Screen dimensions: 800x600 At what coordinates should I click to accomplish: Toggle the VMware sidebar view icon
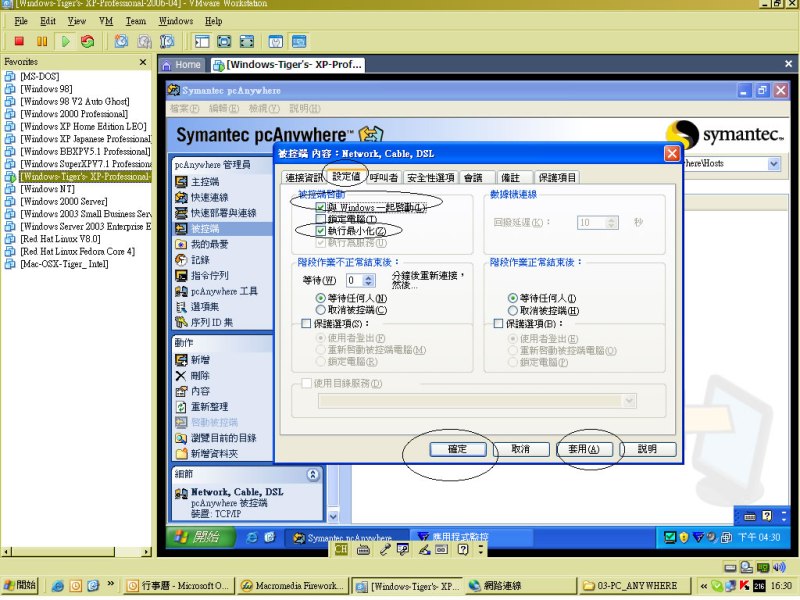point(202,41)
